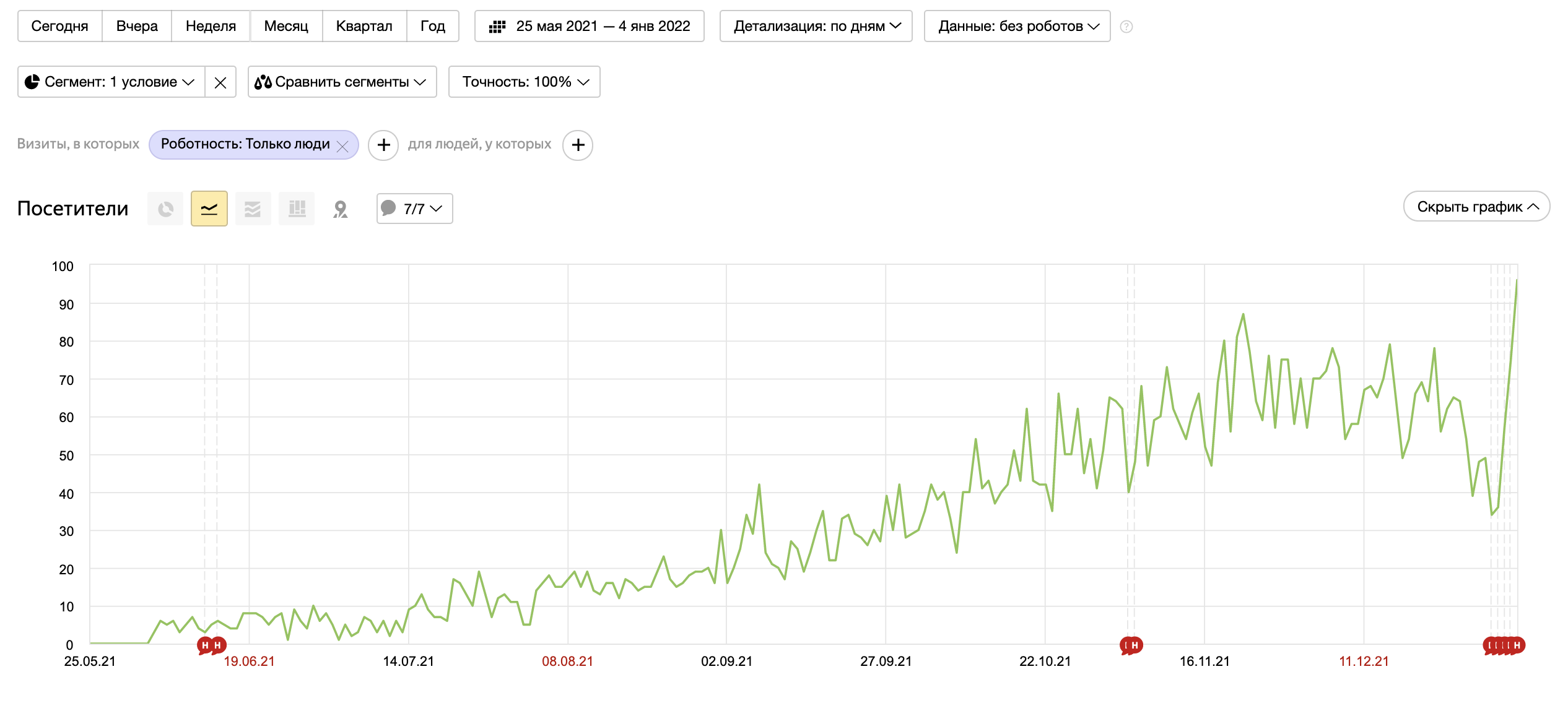Screen dimensions: 1568x703
Task: Add people condition with second plus button
Action: coord(578,145)
